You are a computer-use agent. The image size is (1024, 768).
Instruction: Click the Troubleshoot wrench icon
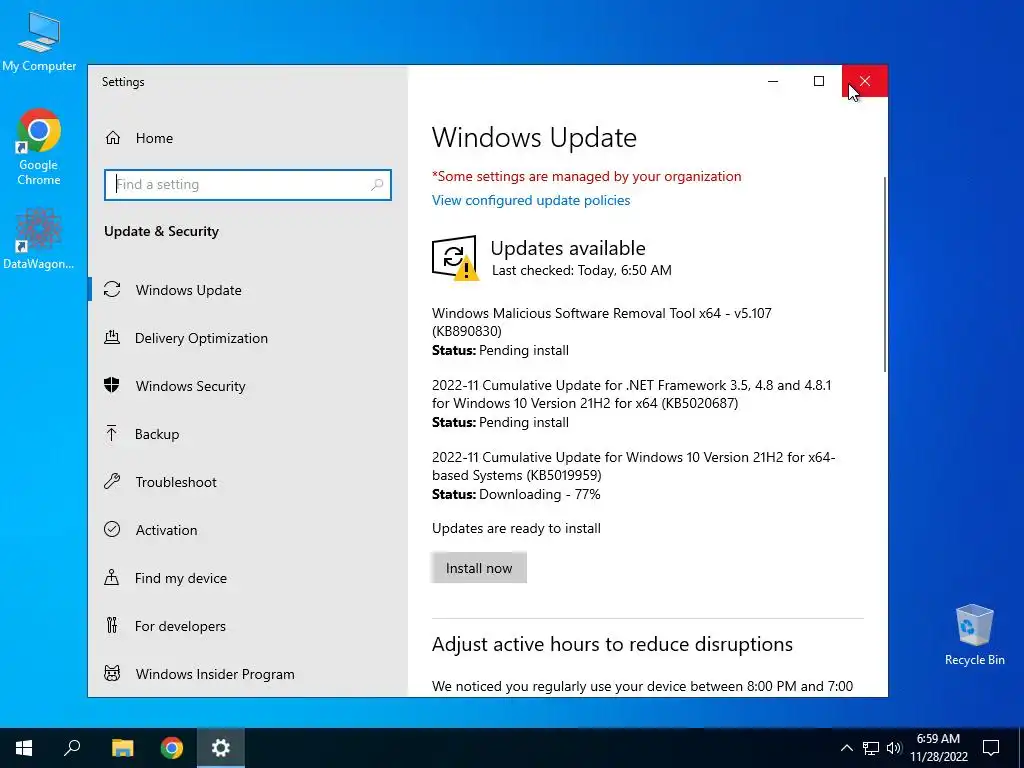point(112,481)
